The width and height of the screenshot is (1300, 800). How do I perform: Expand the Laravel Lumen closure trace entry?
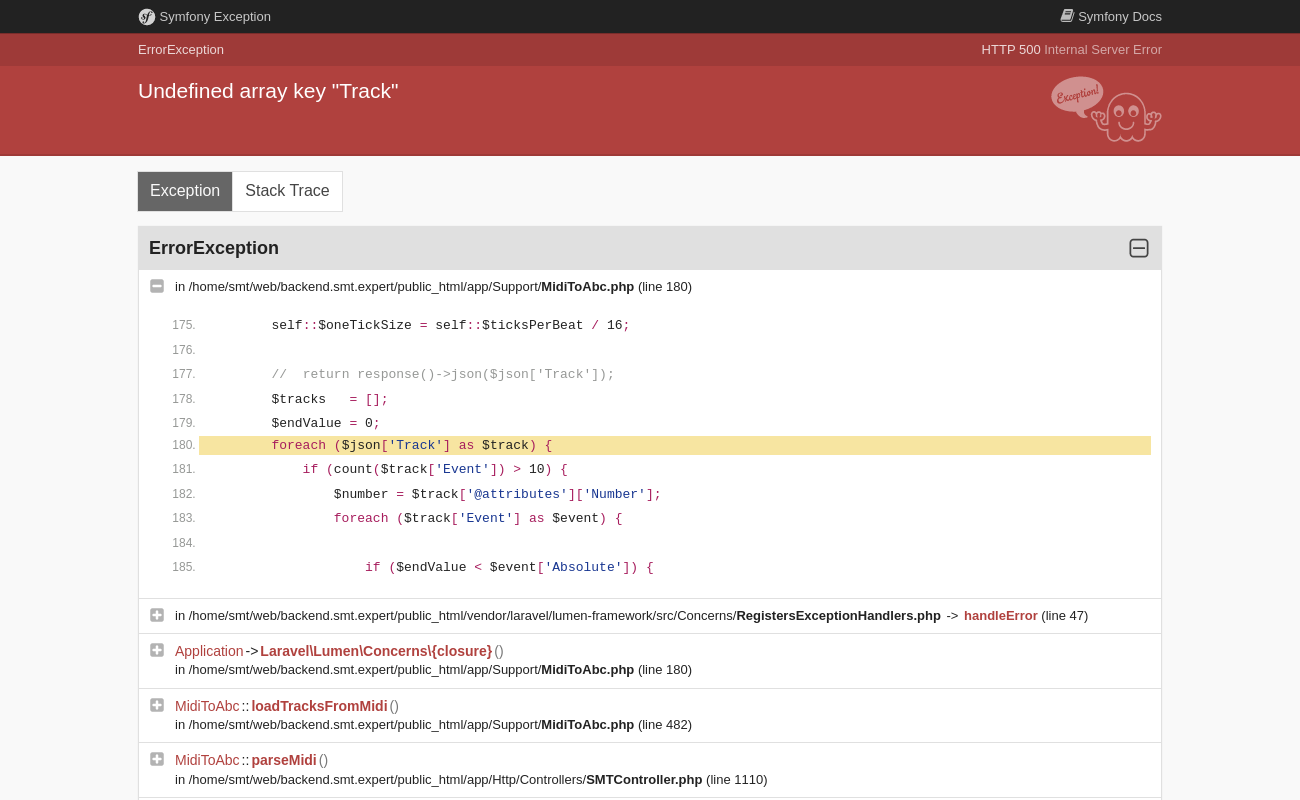coord(157,650)
